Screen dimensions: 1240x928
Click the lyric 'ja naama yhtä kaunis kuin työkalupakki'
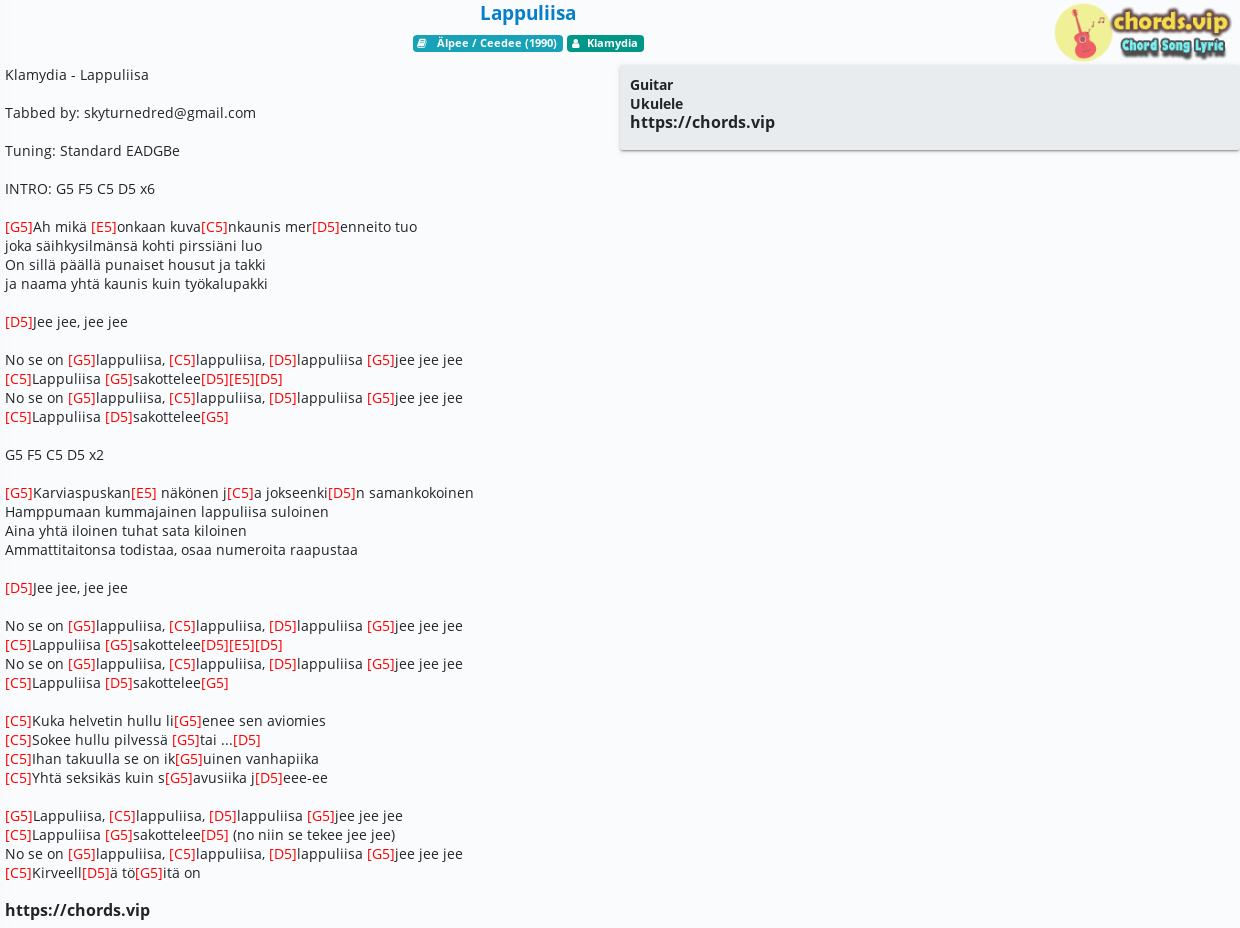click(x=136, y=284)
